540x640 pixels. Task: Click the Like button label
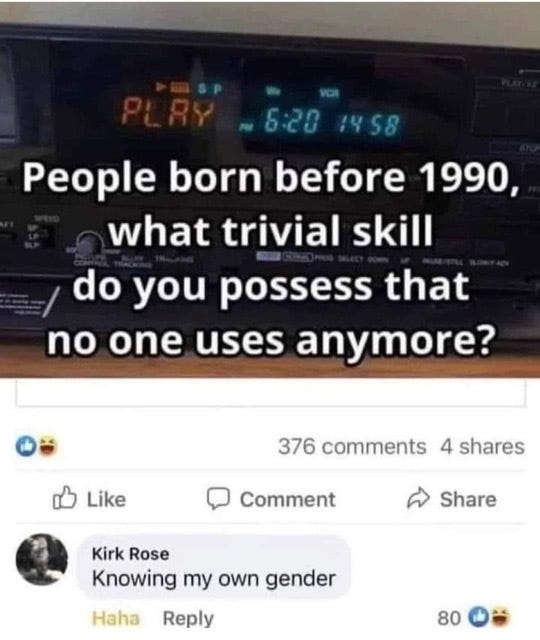coord(107,499)
